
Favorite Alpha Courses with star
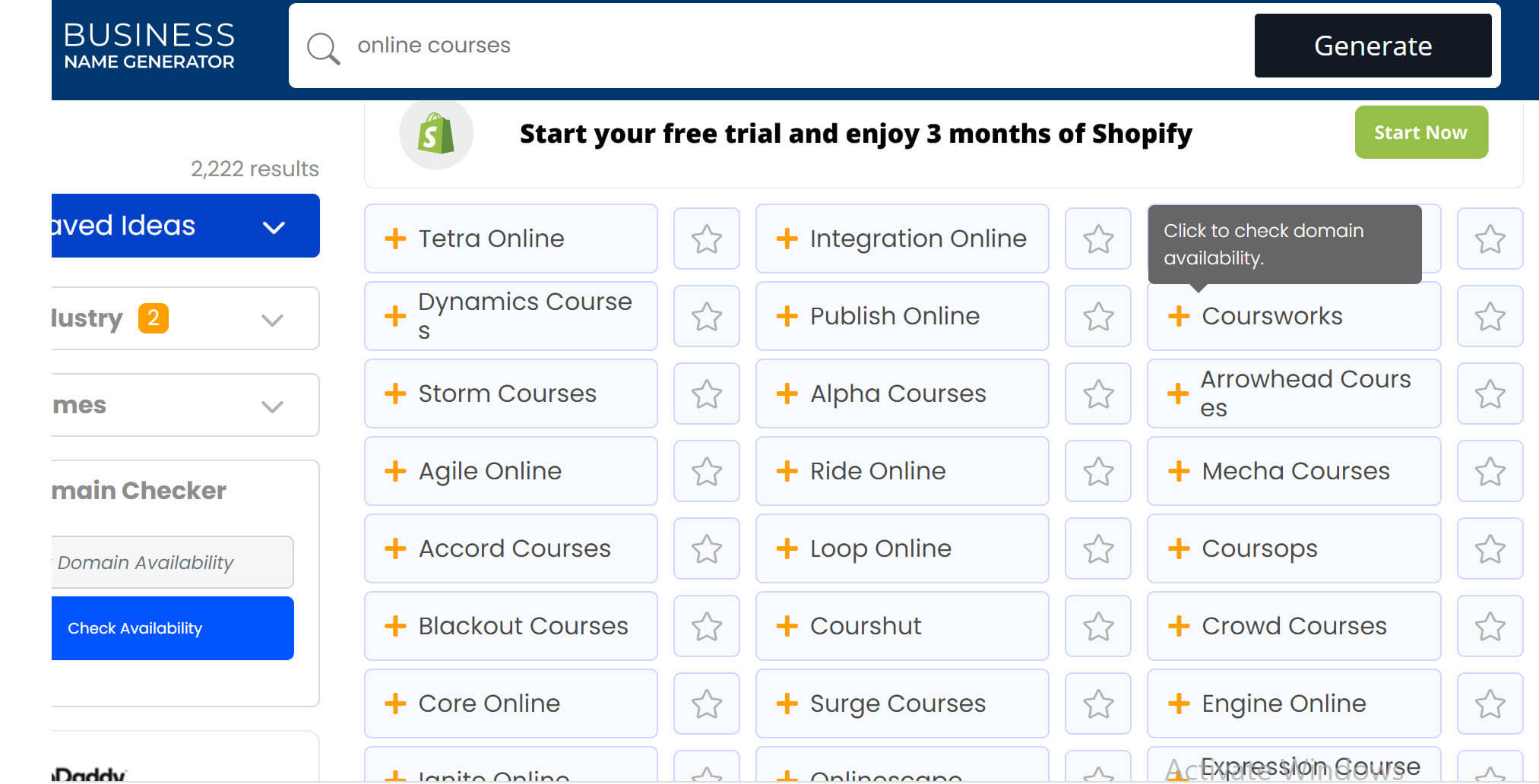(1097, 394)
